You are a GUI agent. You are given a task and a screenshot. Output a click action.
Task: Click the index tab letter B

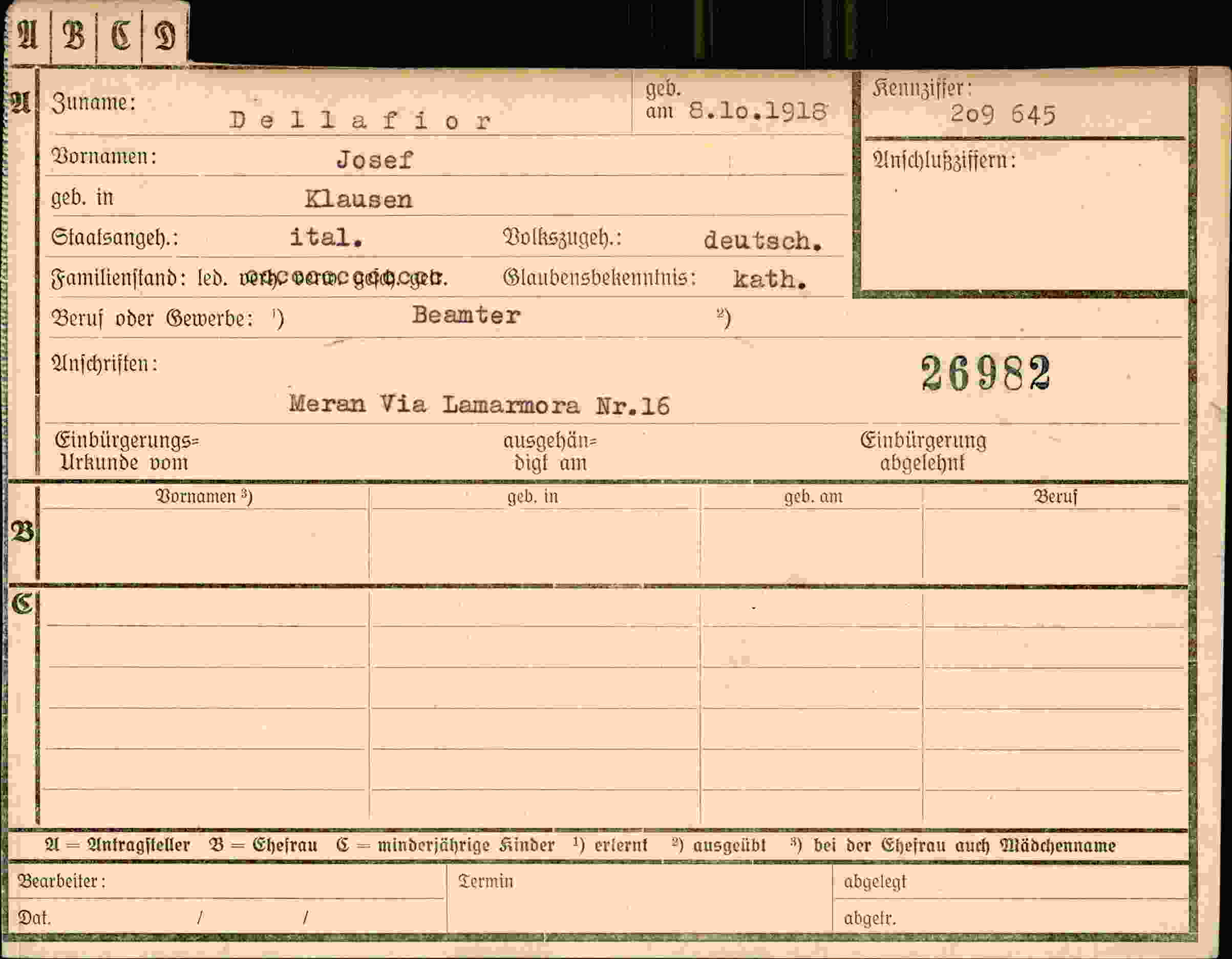[74, 35]
